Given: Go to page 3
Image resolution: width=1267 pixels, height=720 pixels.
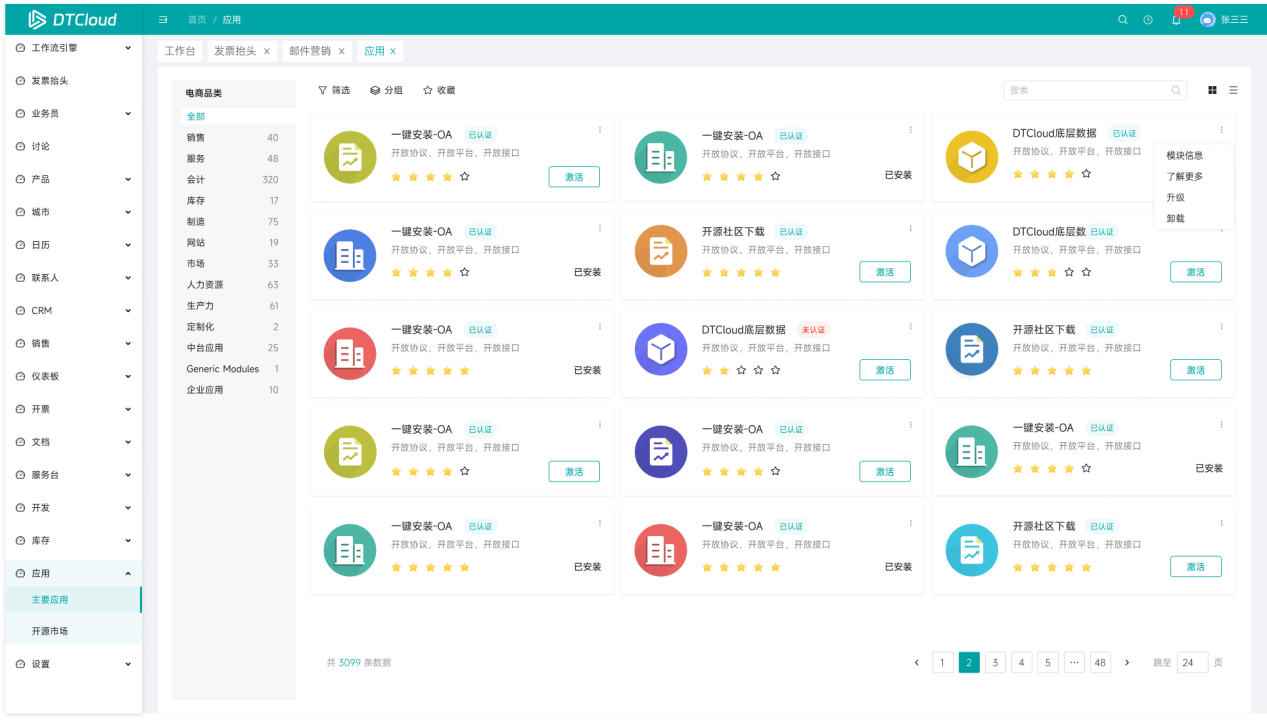Looking at the screenshot, I should [995, 662].
